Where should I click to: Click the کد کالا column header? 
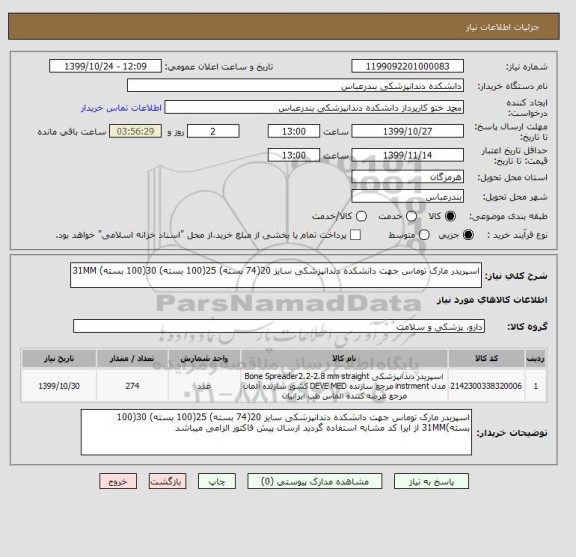click(x=486, y=359)
